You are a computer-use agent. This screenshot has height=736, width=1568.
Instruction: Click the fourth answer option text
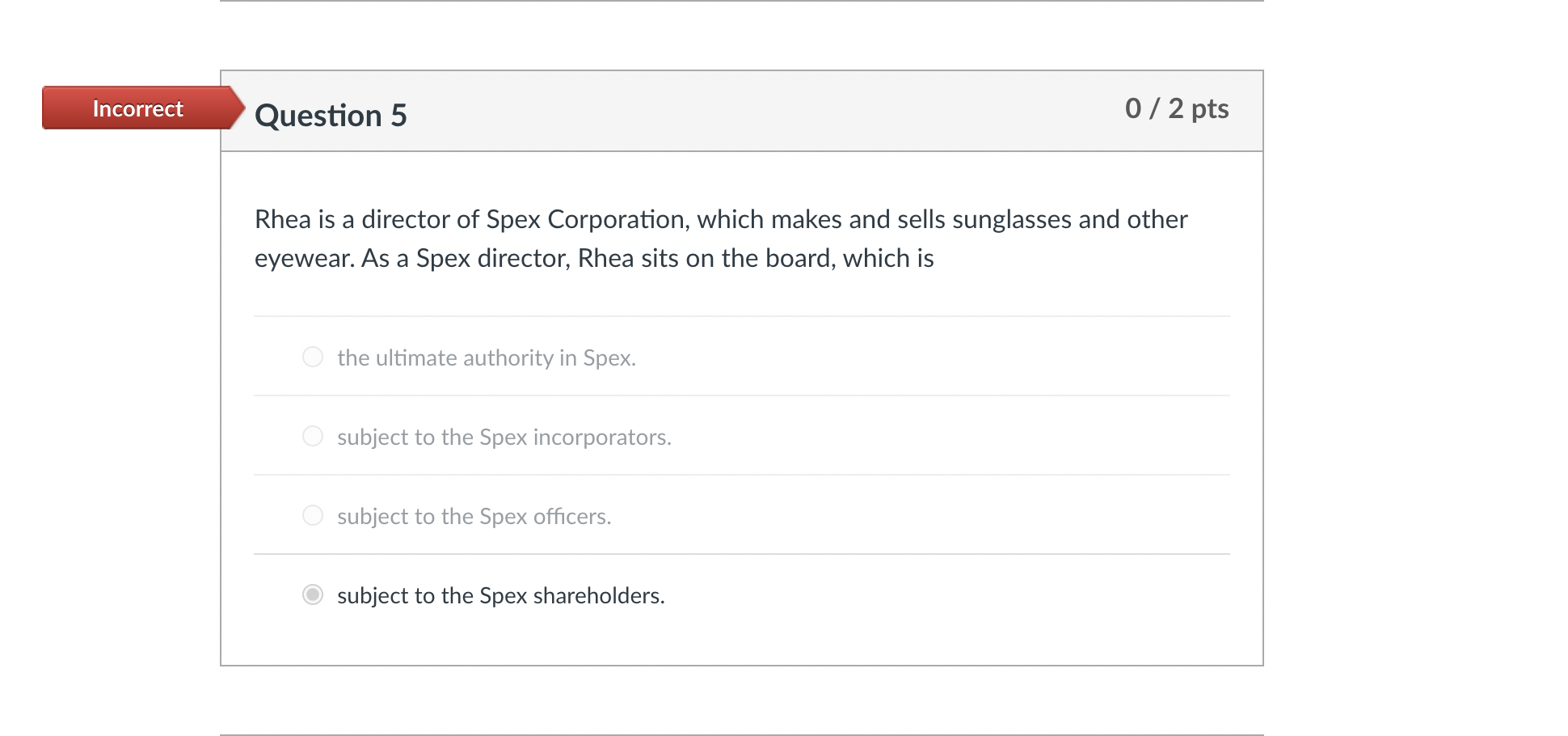pyautogui.click(x=499, y=595)
